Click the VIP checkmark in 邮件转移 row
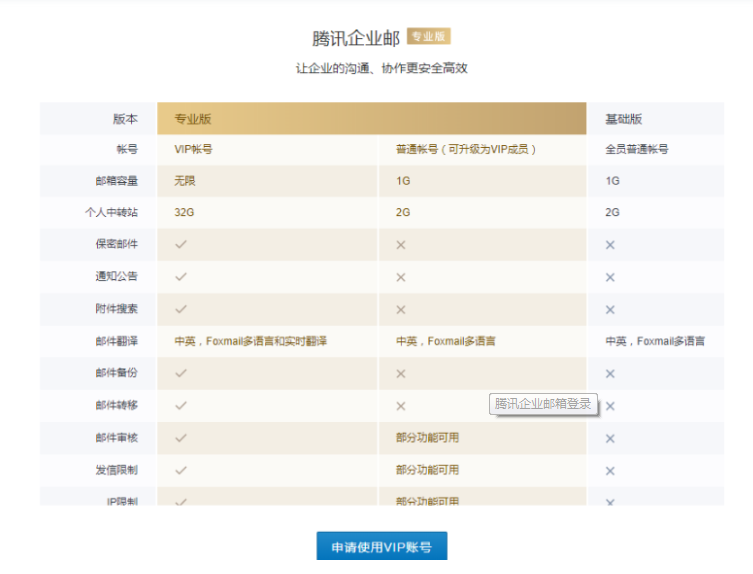 [x=181, y=406]
